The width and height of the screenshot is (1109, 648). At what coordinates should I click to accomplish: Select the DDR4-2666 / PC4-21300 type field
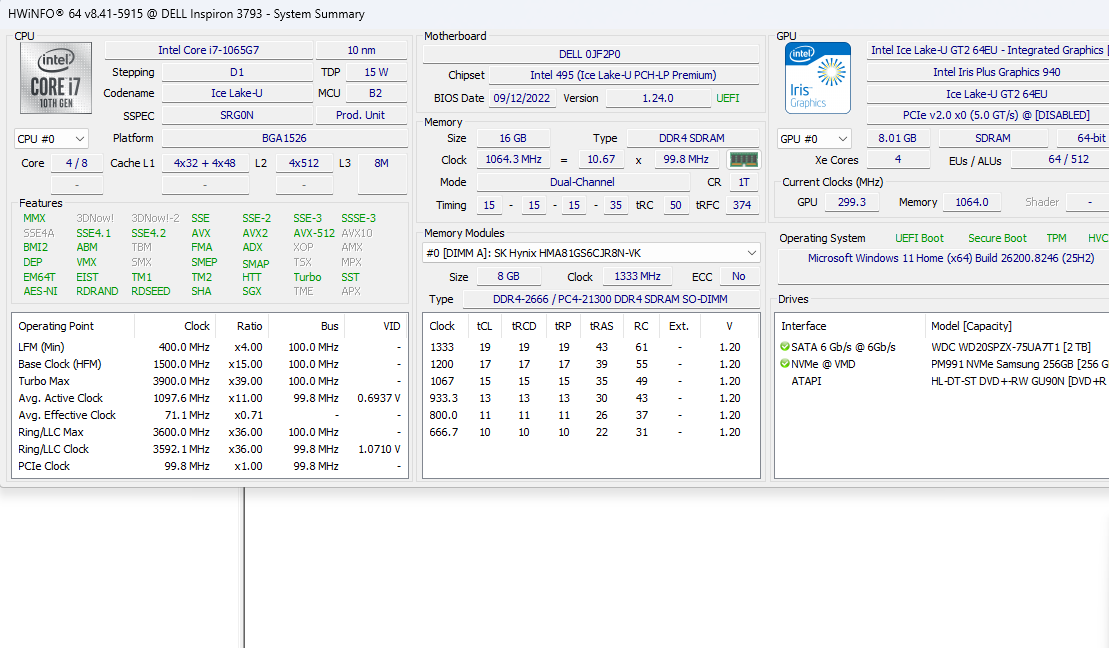coord(610,299)
